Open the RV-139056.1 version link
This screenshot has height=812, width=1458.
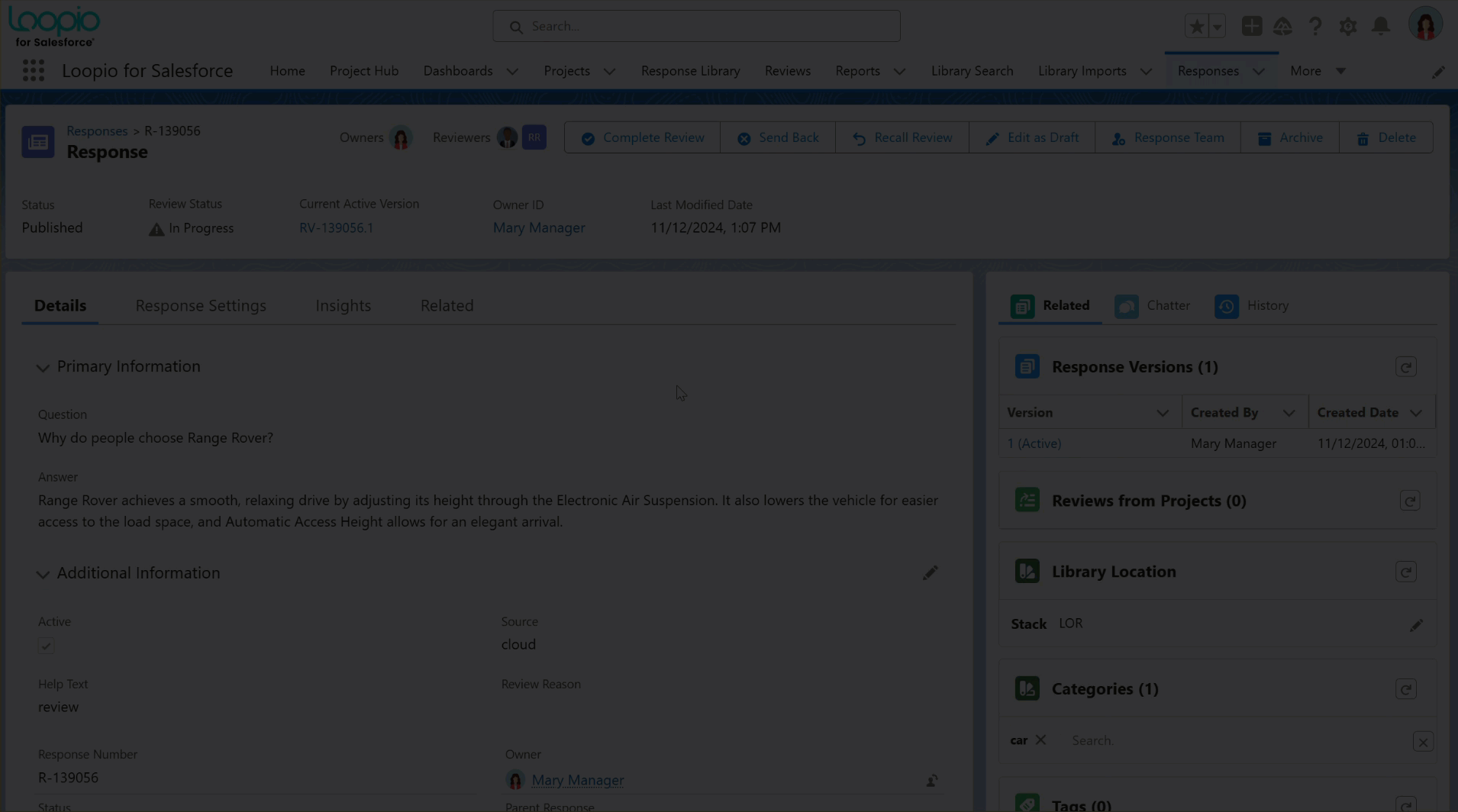pos(337,228)
